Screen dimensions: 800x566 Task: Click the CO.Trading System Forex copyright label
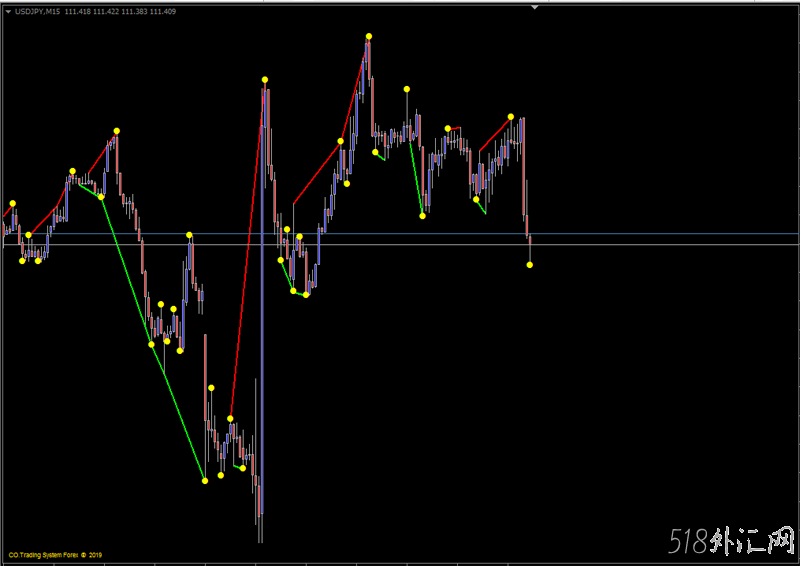tap(55, 555)
